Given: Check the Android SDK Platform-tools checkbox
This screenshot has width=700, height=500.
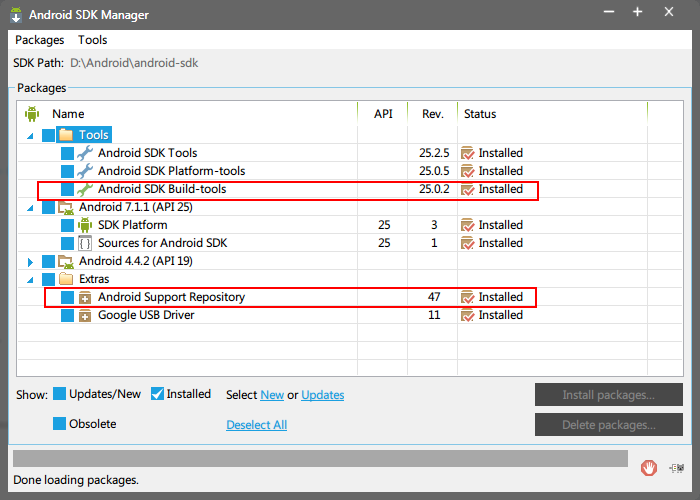Looking at the screenshot, I should click(x=67, y=171).
